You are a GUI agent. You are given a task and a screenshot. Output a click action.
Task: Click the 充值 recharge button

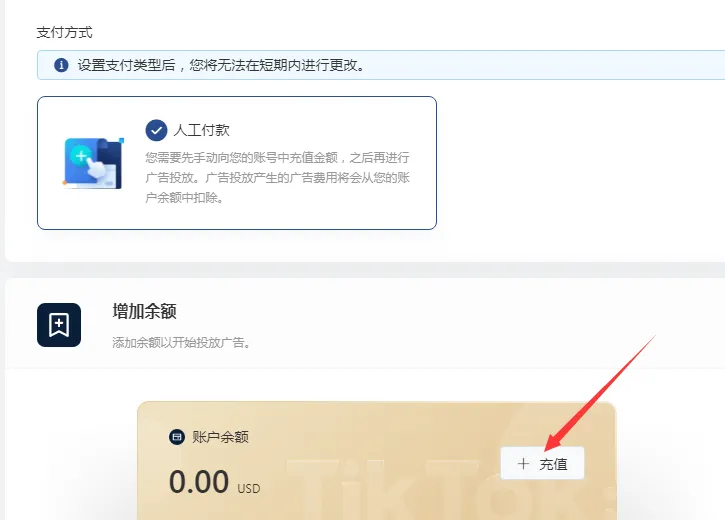[542, 463]
